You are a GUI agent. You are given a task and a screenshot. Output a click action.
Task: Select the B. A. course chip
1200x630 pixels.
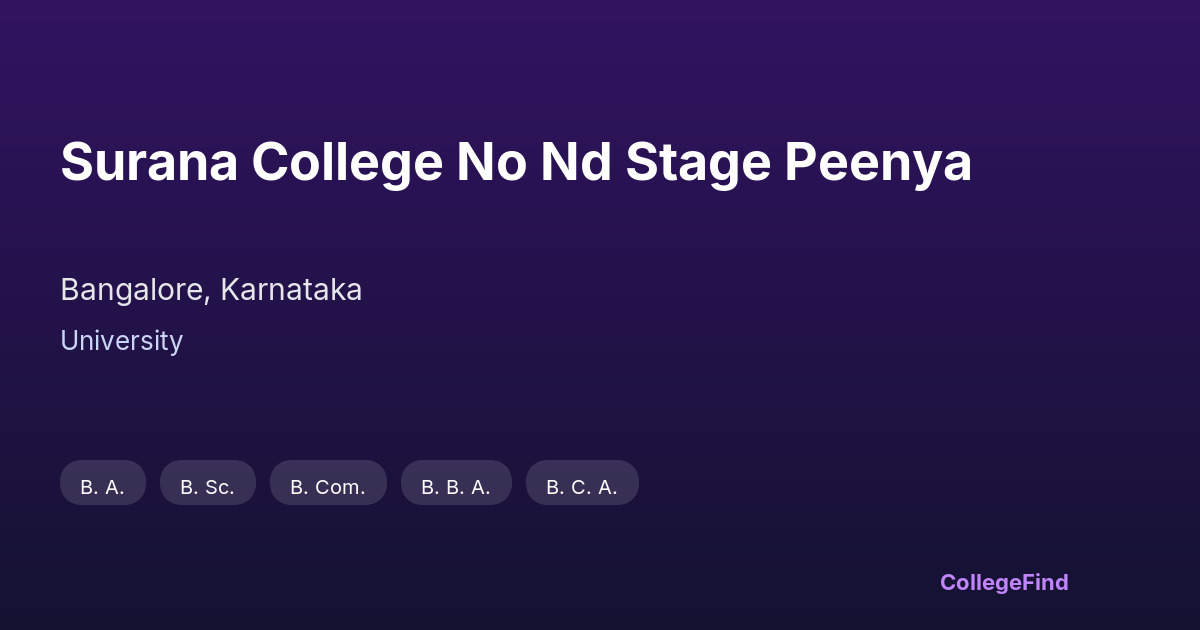103,483
